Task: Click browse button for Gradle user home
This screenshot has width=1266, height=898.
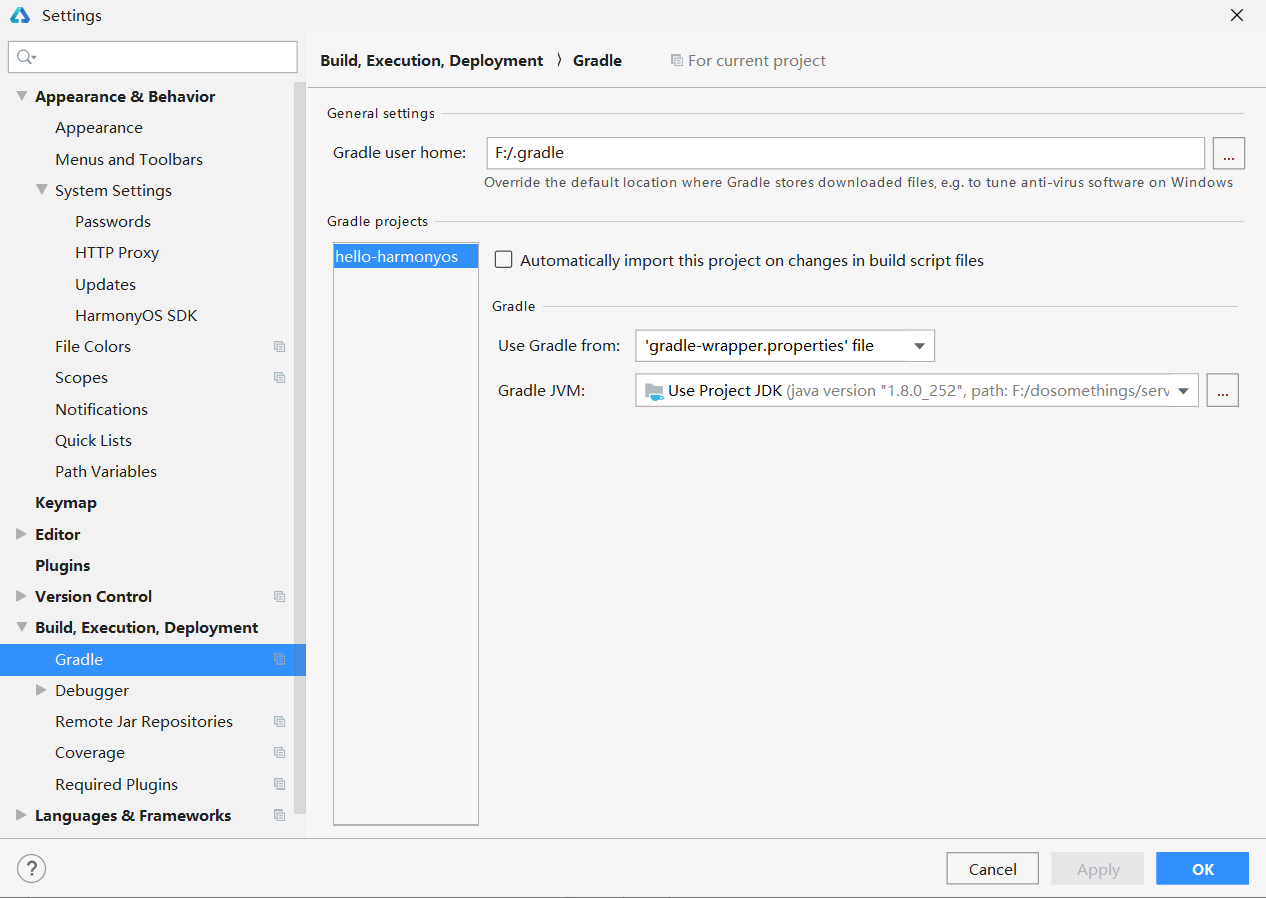Action: coord(1228,153)
